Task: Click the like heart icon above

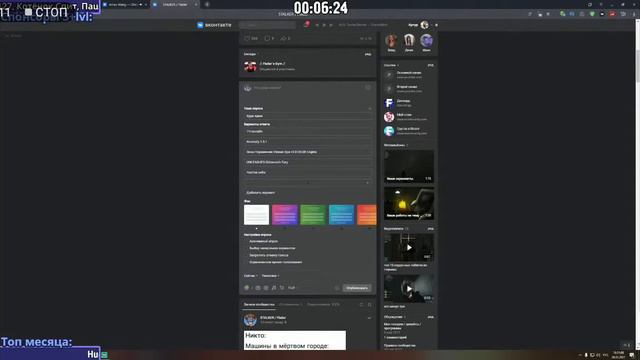Action: pos(247,38)
